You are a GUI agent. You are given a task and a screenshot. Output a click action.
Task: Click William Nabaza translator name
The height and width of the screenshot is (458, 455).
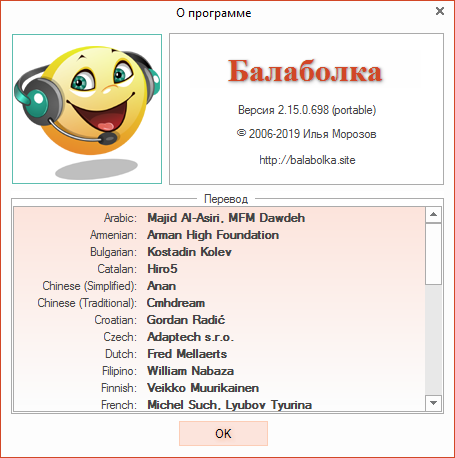coord(191,371)
